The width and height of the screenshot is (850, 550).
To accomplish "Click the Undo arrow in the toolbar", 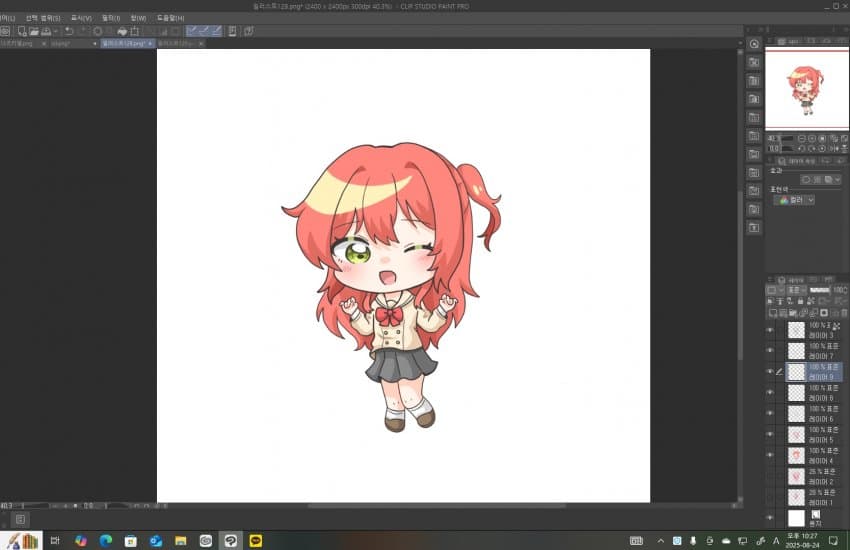I will [x=69, y=31].
